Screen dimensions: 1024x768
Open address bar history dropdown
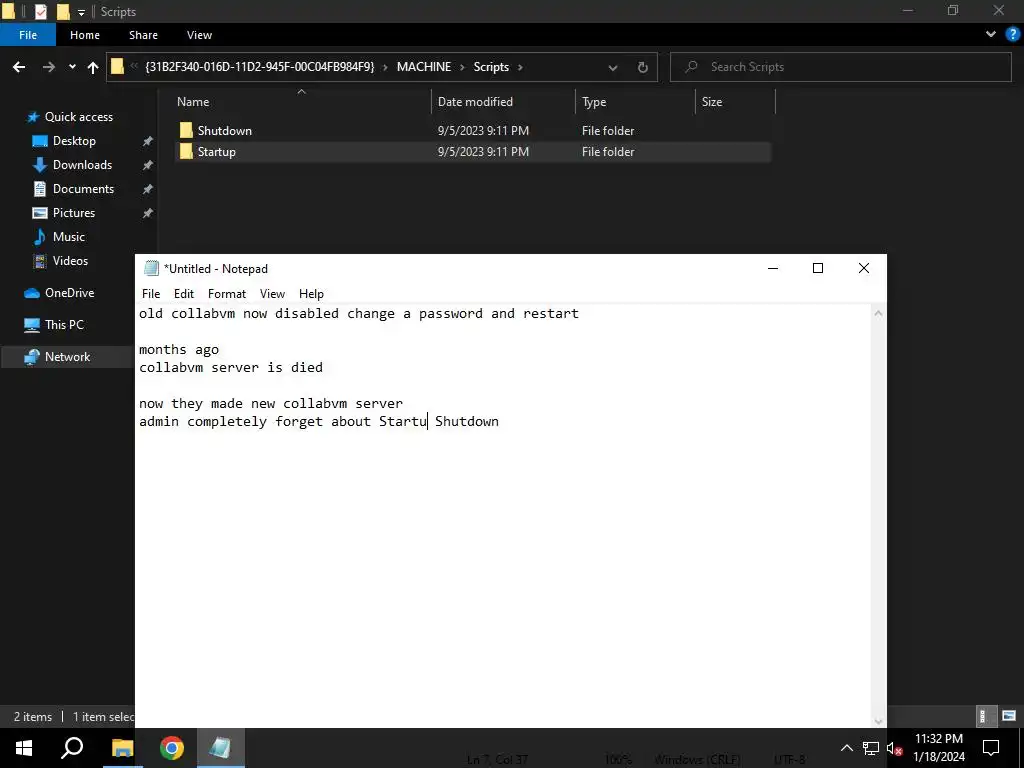point(613,67)
